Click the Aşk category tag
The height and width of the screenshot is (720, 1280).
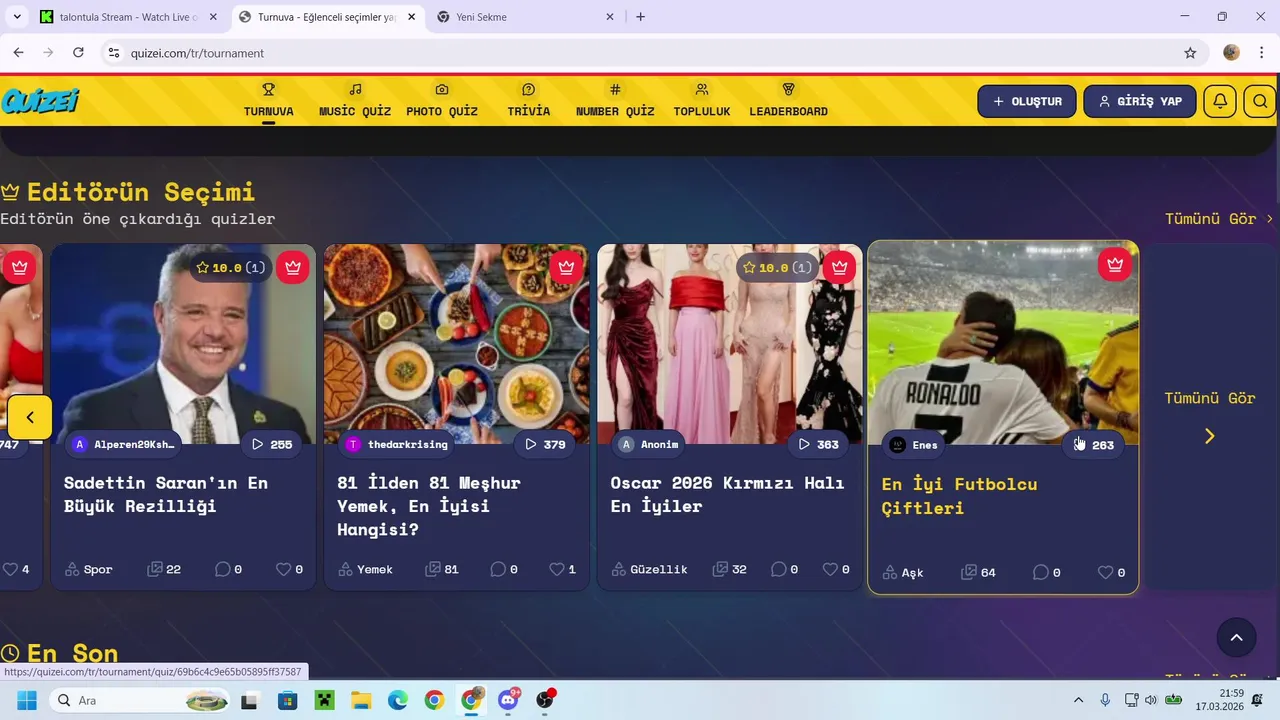(903, 572)
